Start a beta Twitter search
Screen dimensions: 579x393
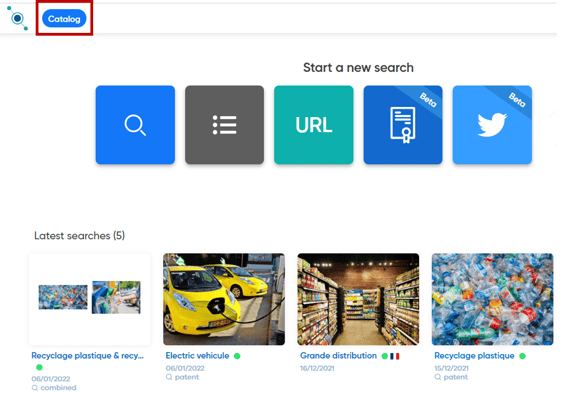click(x=492, y=125)
